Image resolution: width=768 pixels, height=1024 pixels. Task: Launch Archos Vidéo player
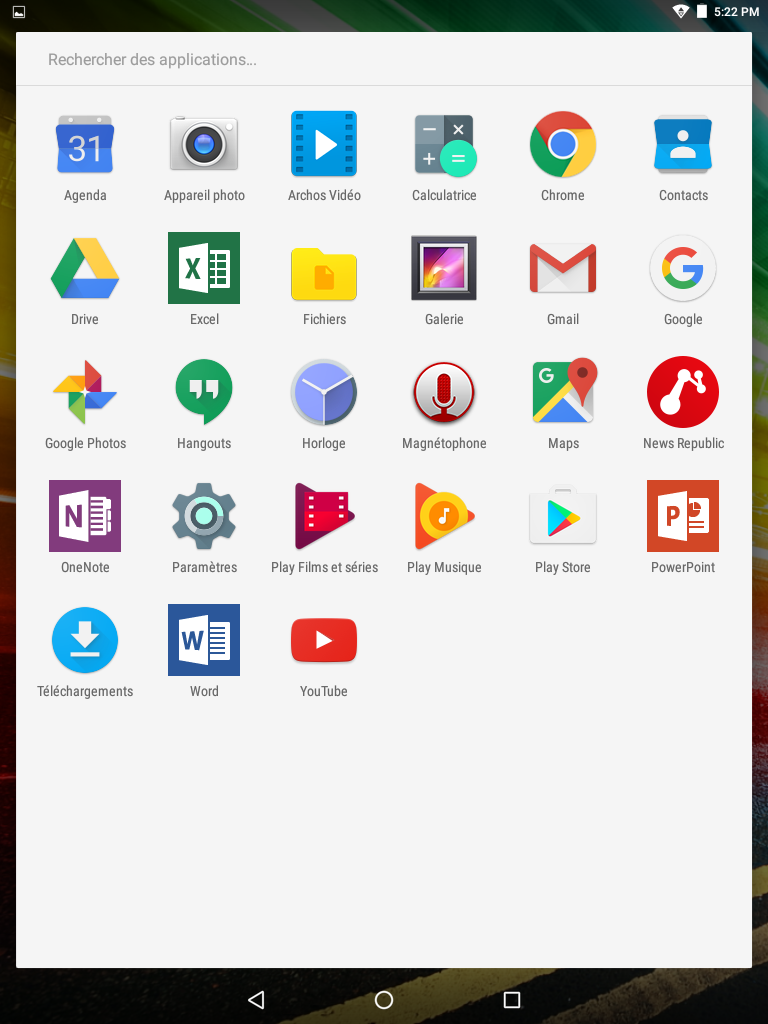tap(324, 145)
